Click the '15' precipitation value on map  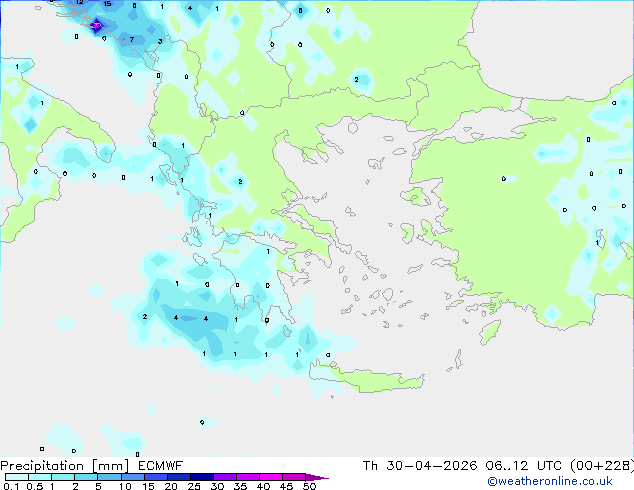click(107, 4)
